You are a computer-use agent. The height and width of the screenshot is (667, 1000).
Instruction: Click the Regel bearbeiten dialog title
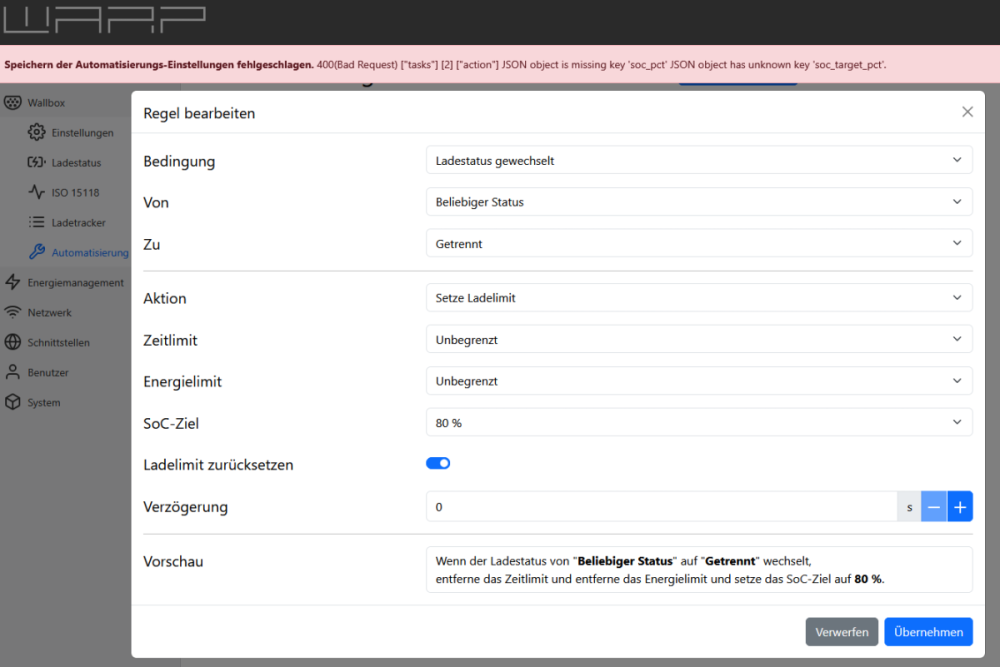click(x=199, y=113)
